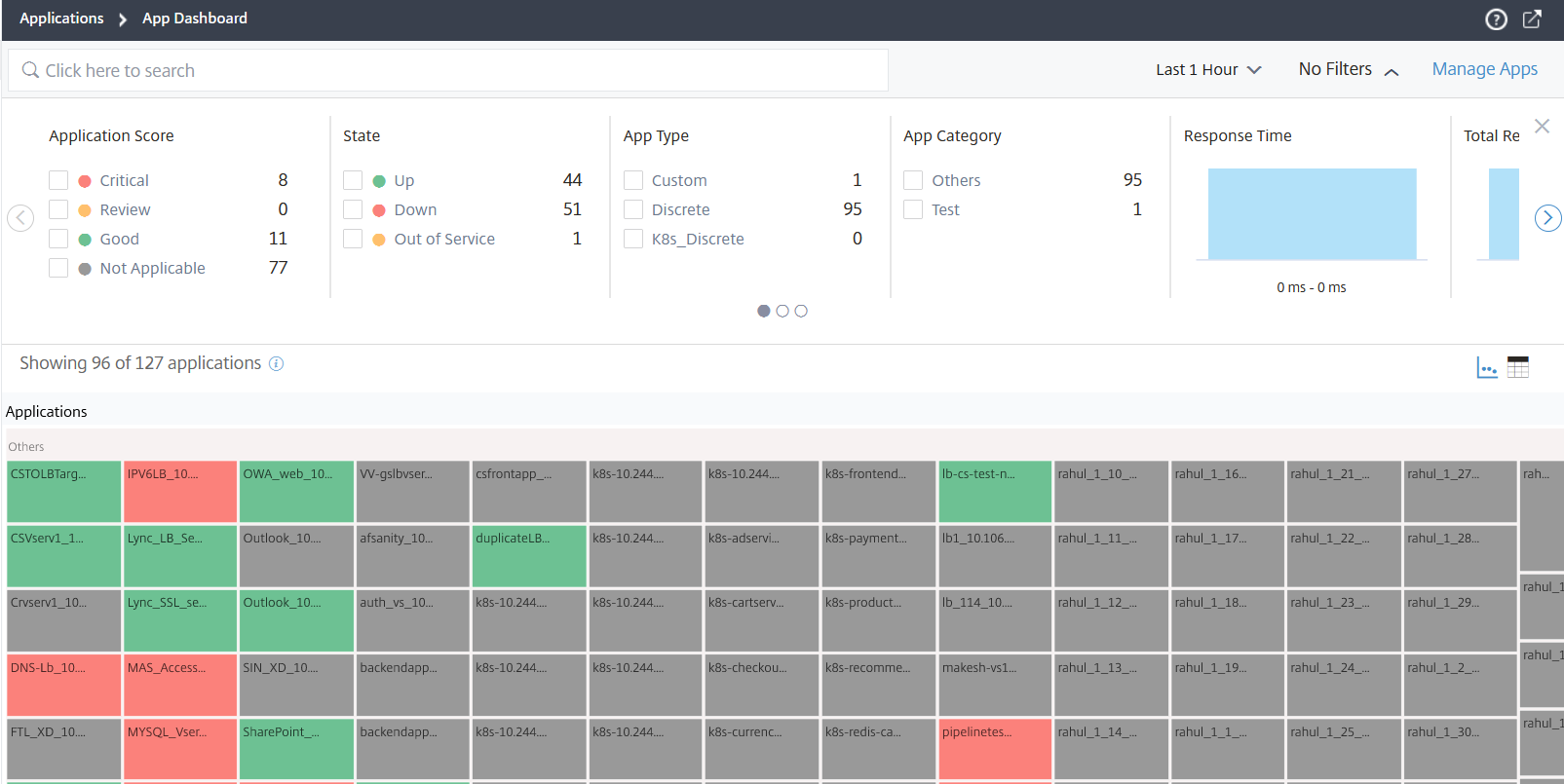Screen dimensions: 1564x784
Task: Close the filters panel
Action: tap(1542, 127)
